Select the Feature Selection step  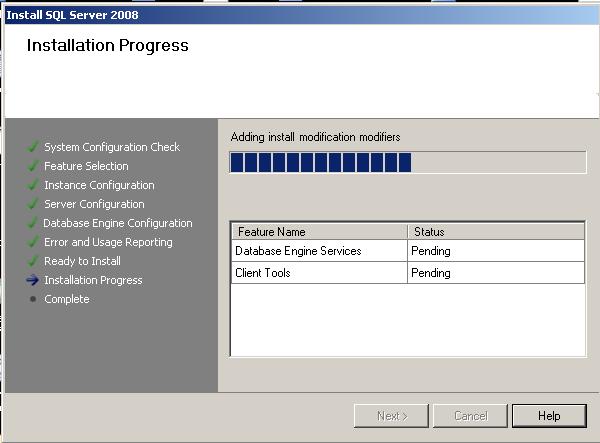(86, 166)
